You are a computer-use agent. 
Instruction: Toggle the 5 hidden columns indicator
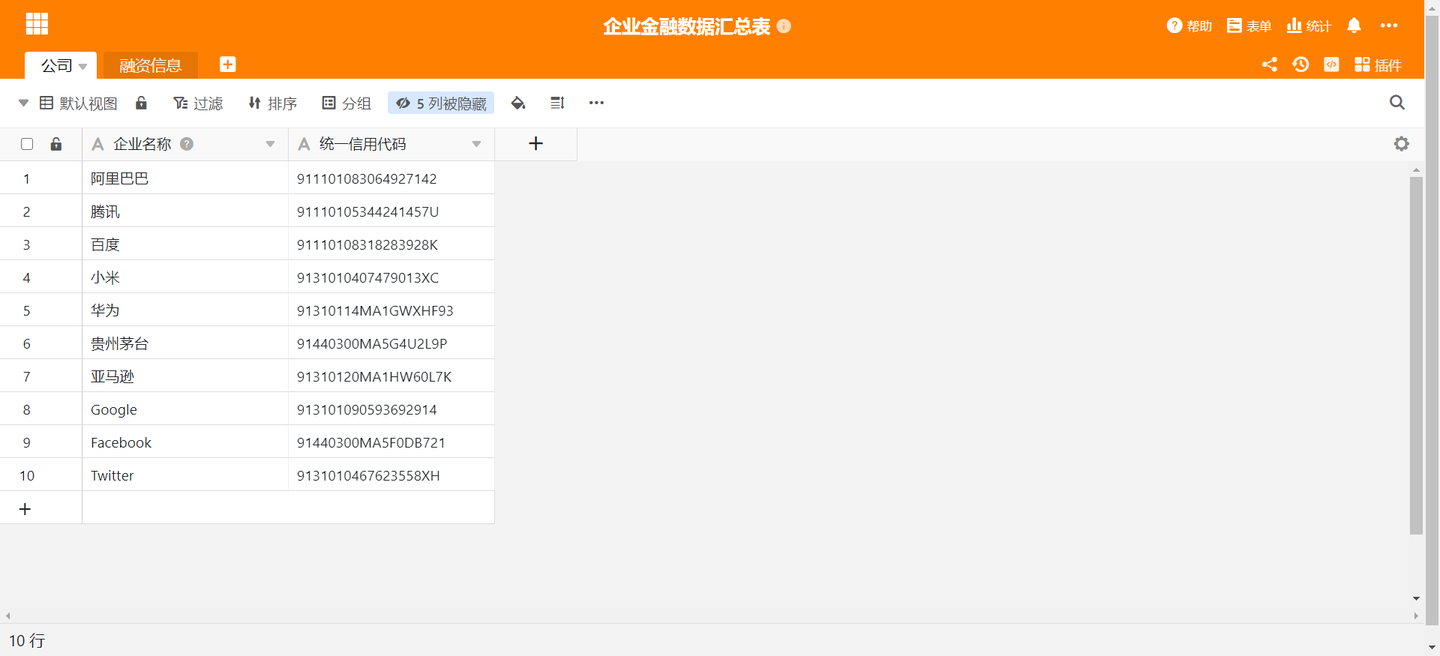pyautogui.click(x=440, y=102)
